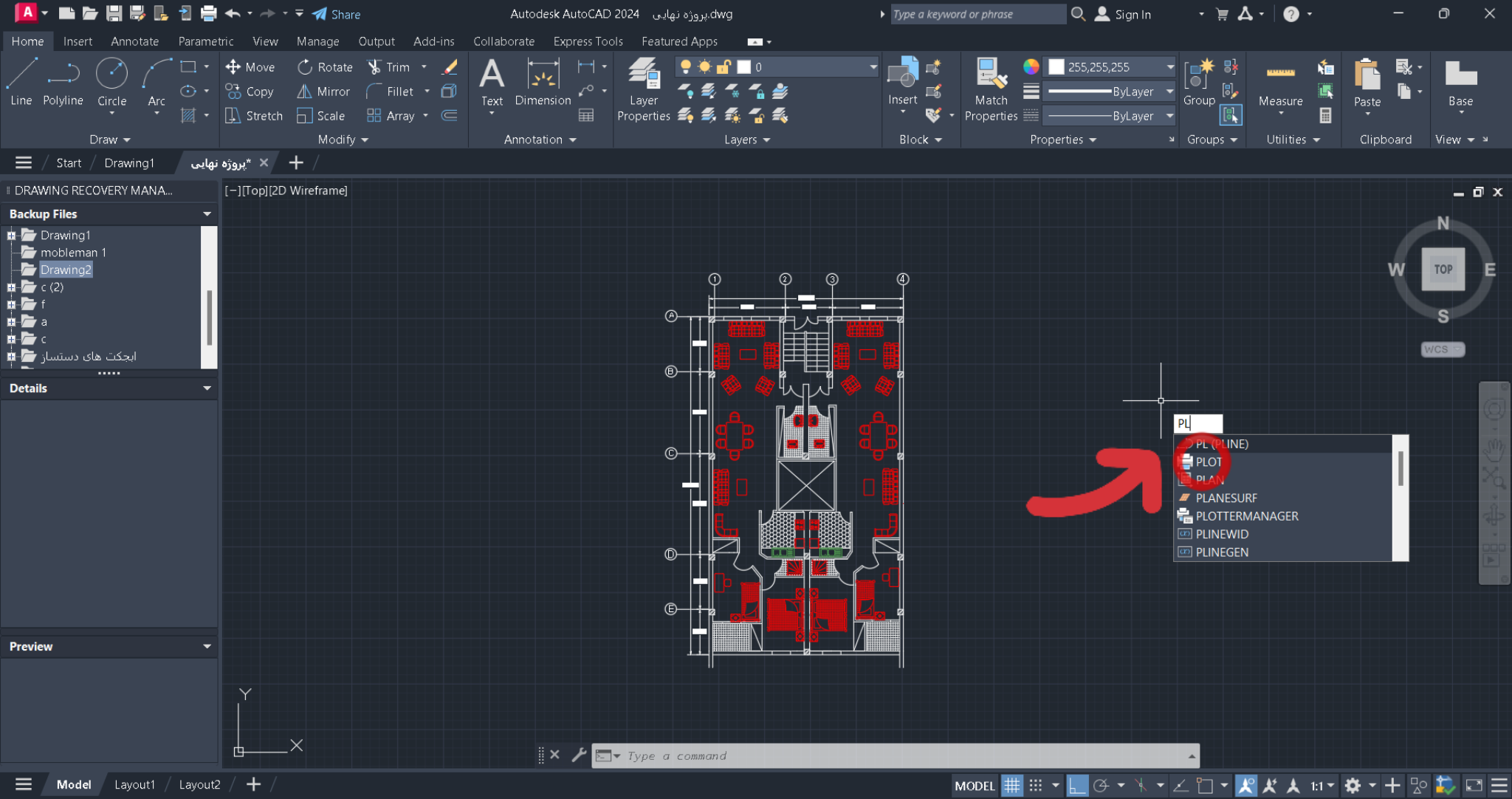Switch to the Drawing1 file tab
The width and height of the screenshot is (1512, 799).
(x=129, y=163)
